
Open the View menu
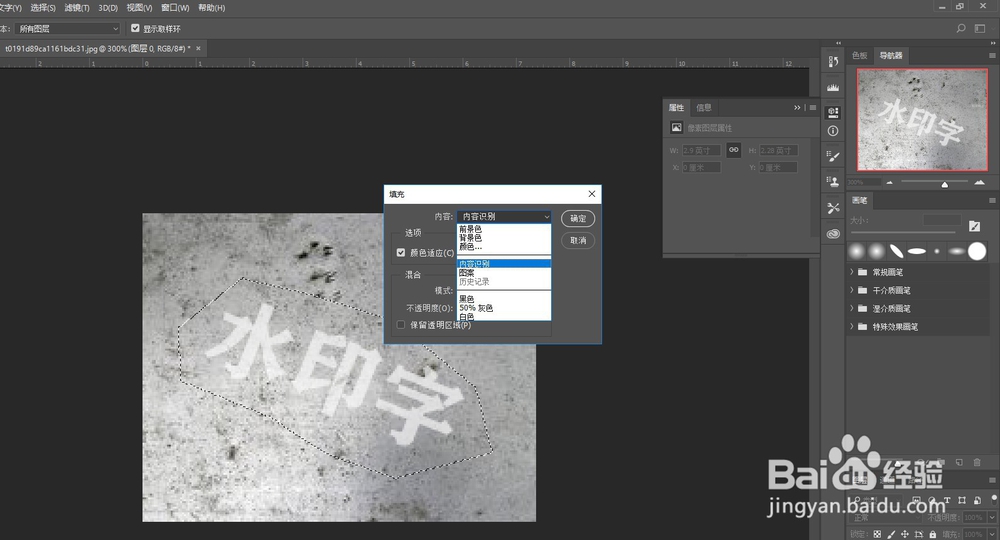(139, 8)
